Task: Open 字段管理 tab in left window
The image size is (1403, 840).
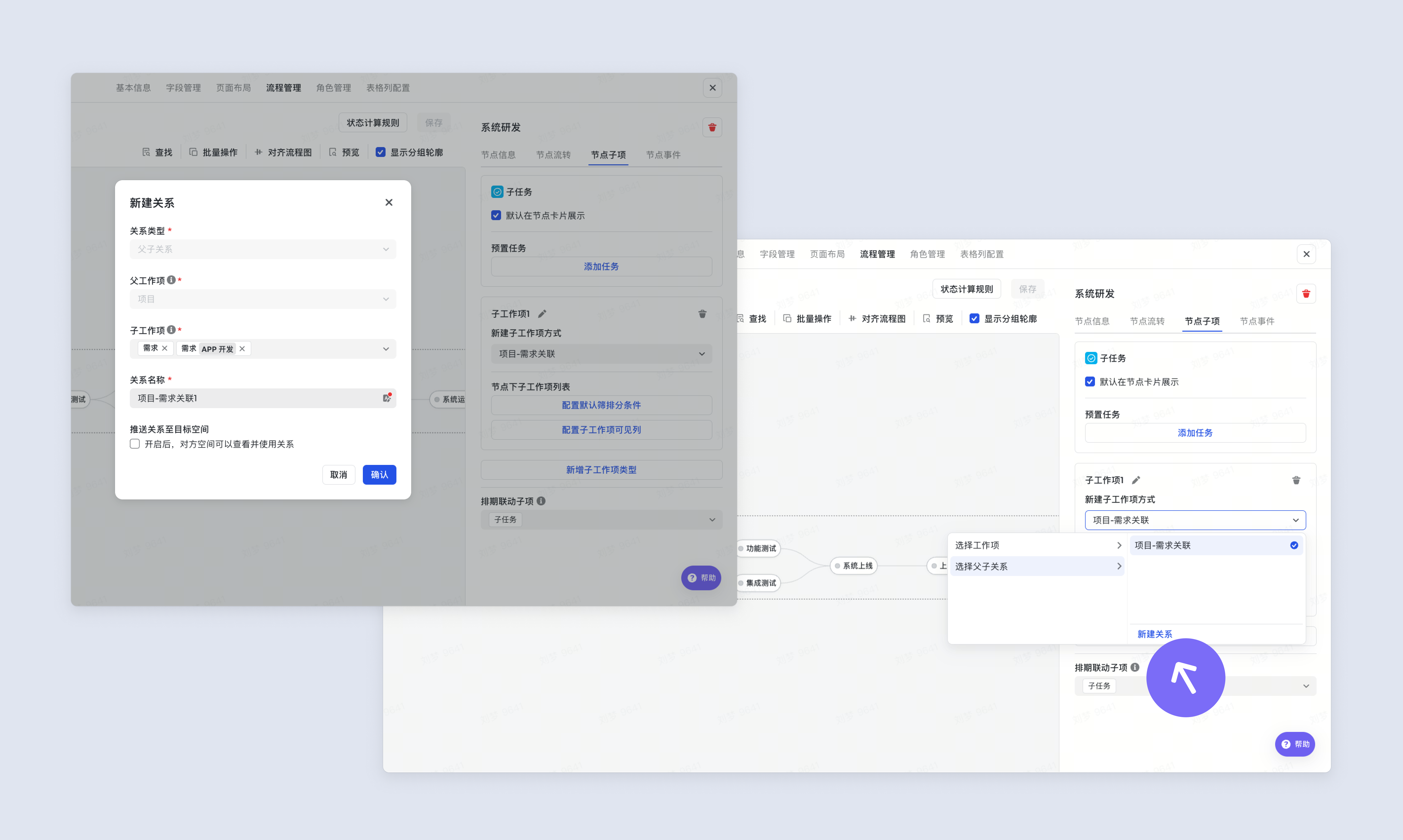Action: [183, 88]
